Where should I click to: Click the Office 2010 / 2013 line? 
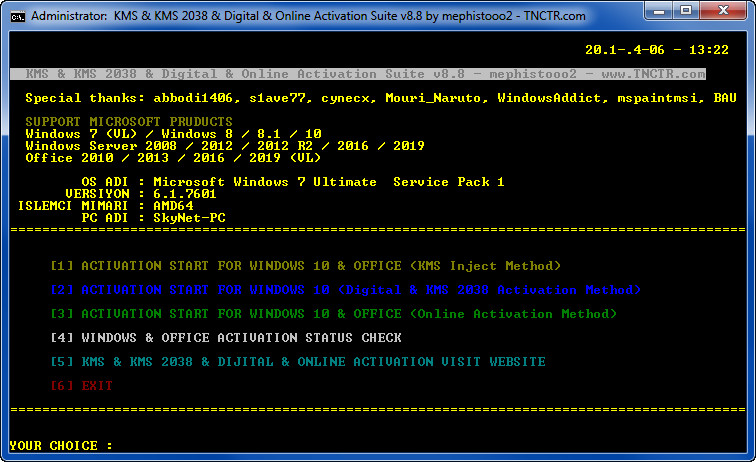pyautogui.click(x=173, y=158)
